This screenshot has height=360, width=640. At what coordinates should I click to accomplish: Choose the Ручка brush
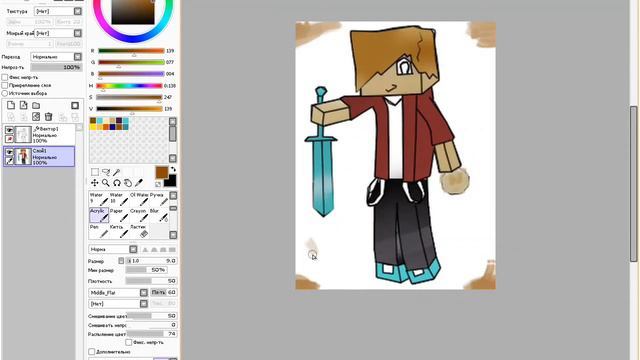(x=159, y=199)
